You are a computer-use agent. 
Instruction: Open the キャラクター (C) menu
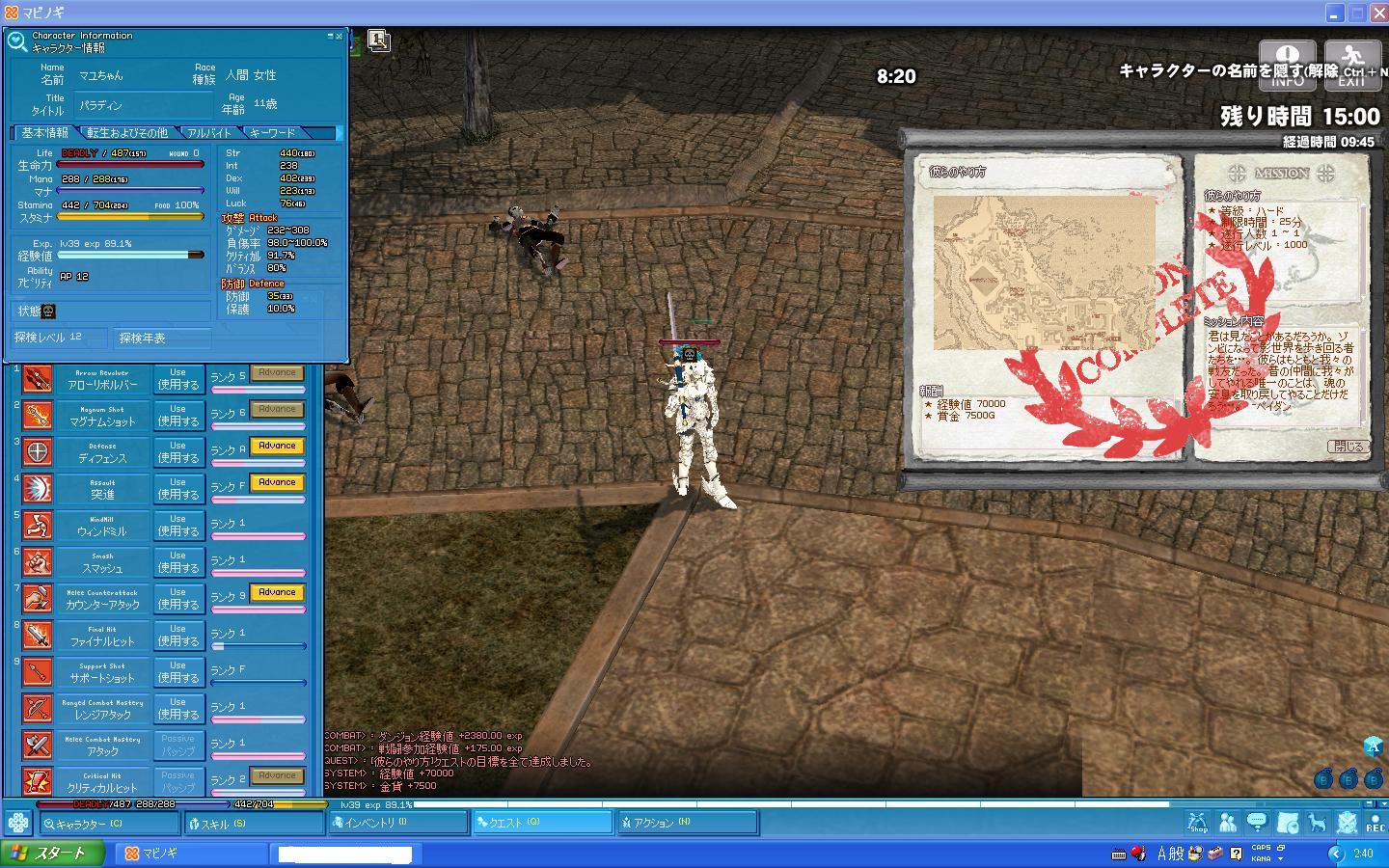click(x=109, y=824)
